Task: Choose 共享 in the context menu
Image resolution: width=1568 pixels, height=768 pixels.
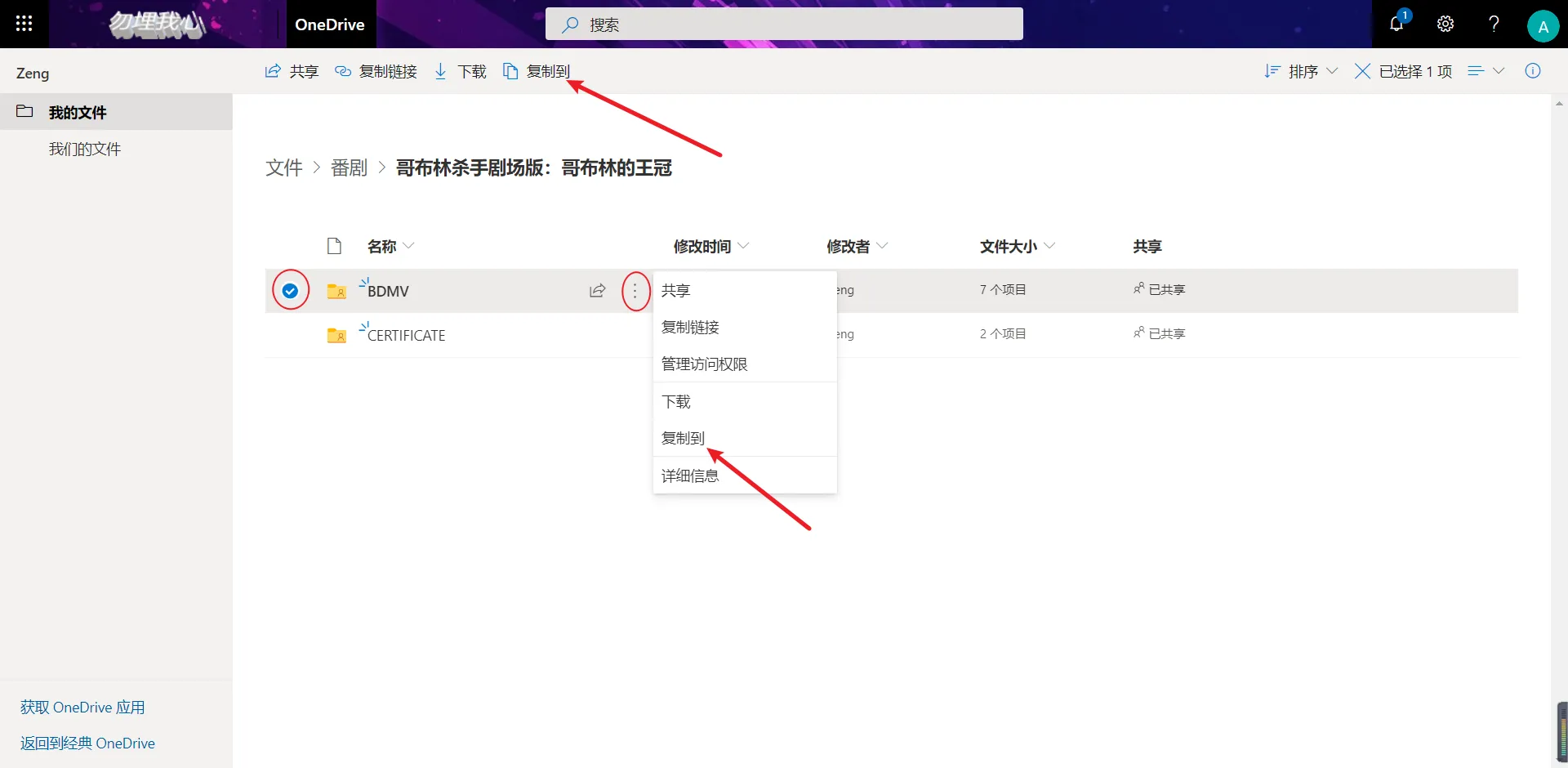Action: click(x=745, y=290)
